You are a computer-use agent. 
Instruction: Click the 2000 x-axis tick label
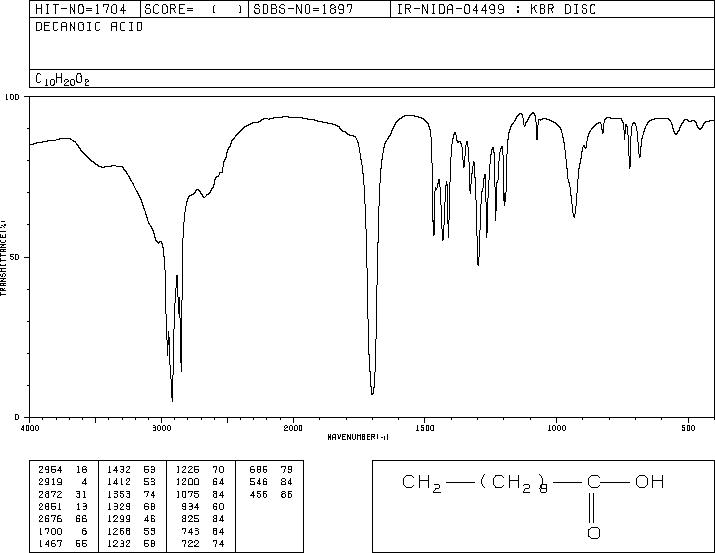[293, 428]
